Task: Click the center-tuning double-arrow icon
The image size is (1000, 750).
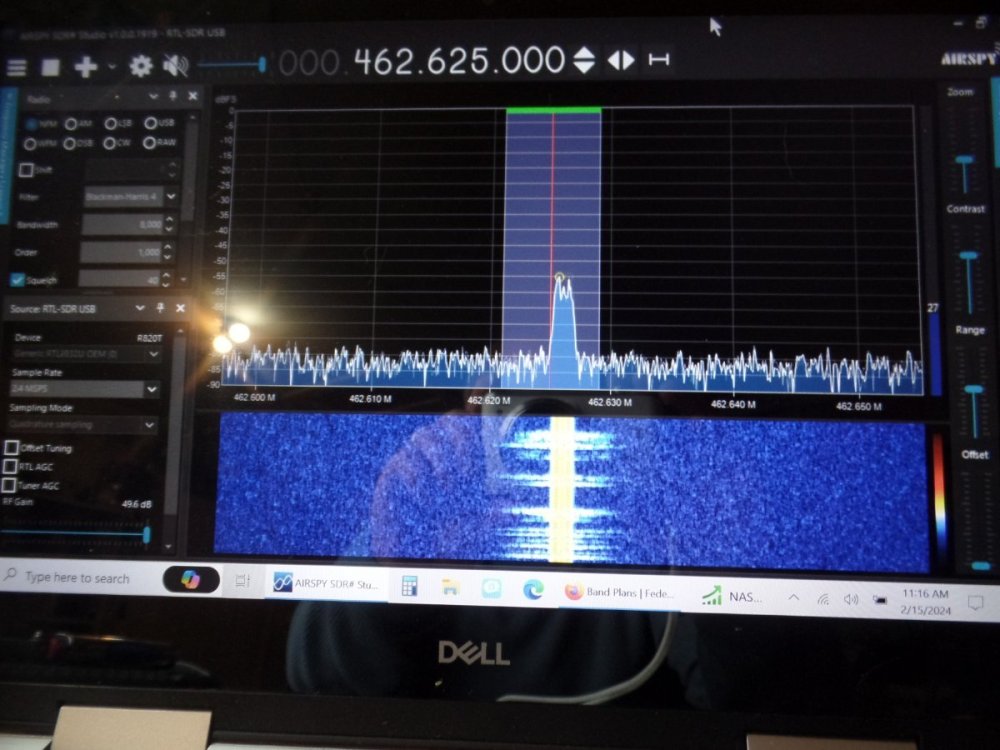Action: click(621, 61)
